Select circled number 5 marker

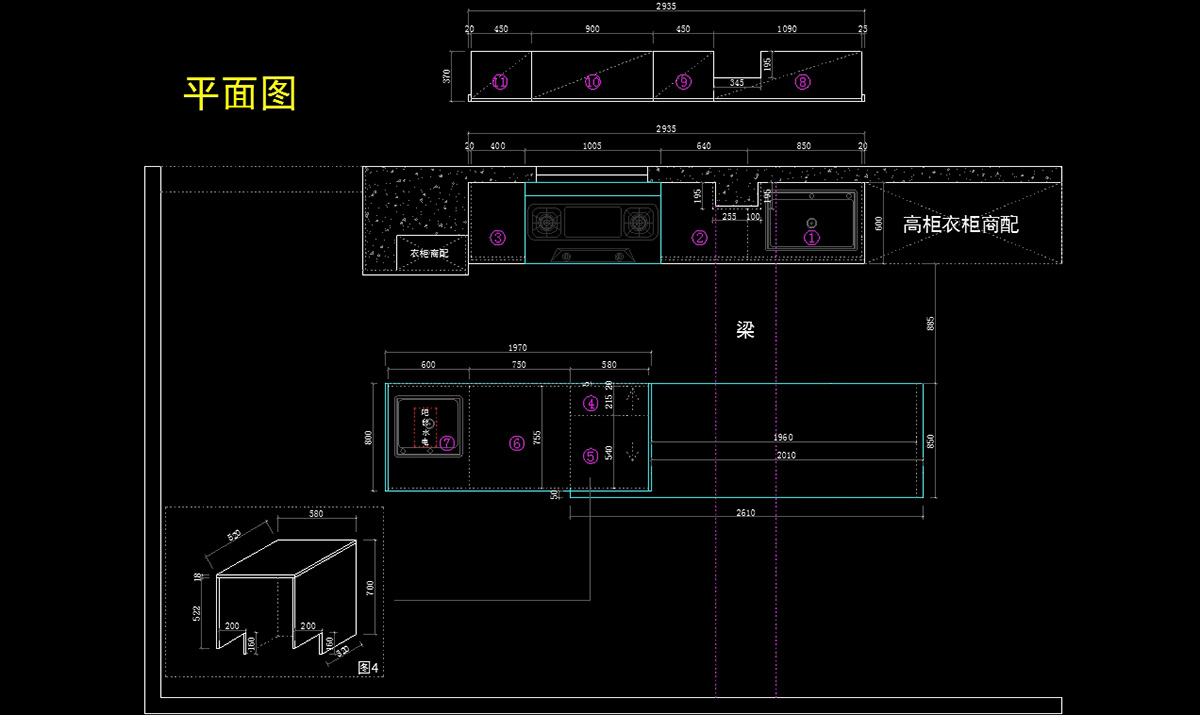coord(591,456)
